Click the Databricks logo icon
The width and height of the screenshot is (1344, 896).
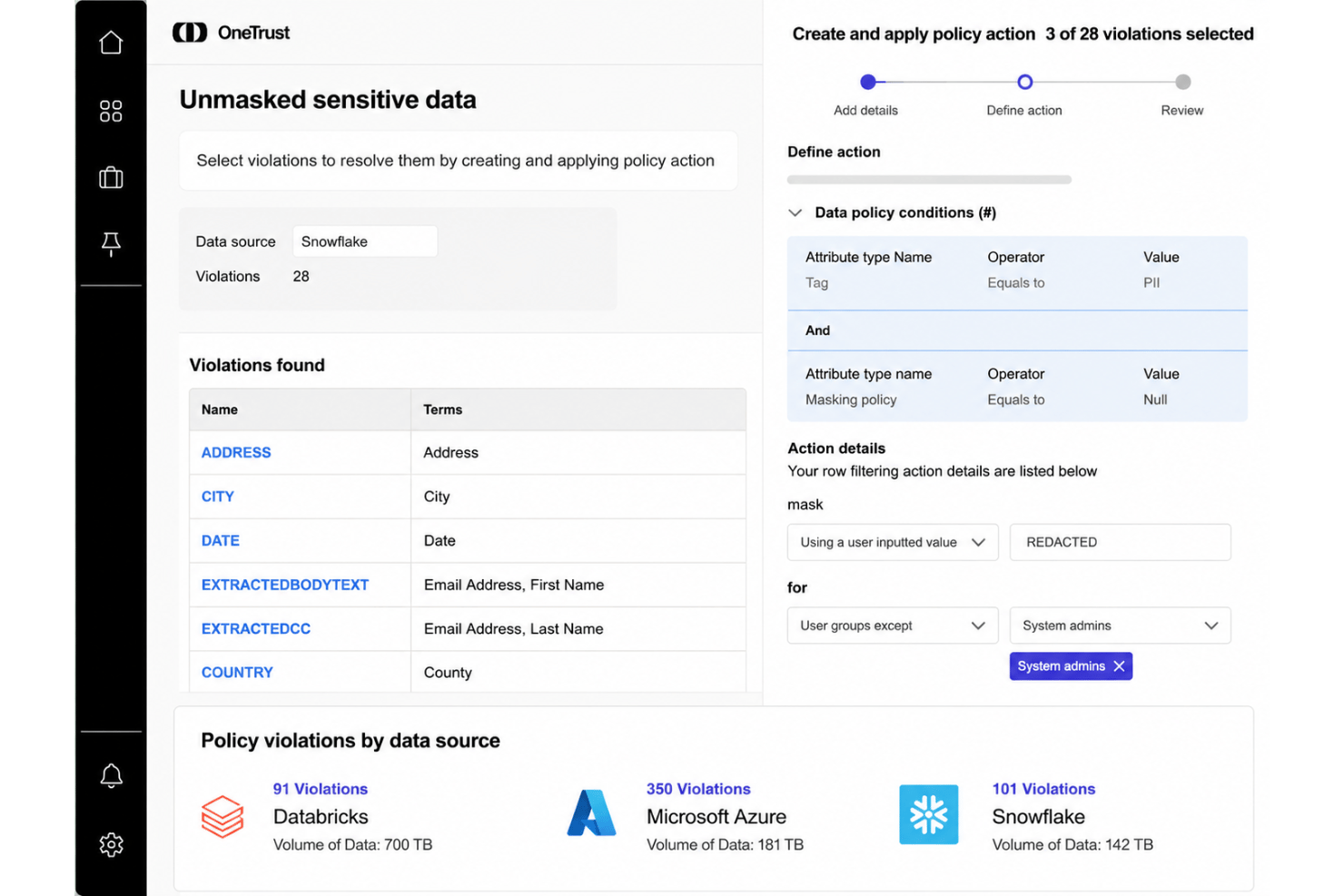[x=222, y=816]
